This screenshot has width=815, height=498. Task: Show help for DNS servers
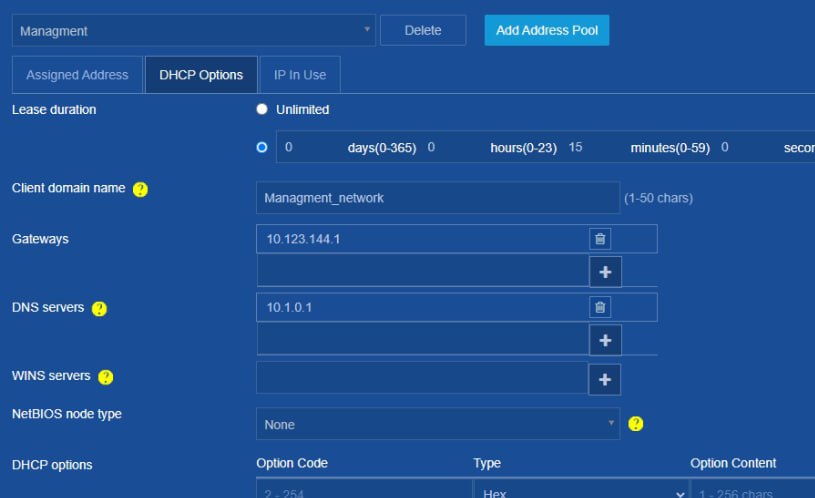tap(99, 309)
